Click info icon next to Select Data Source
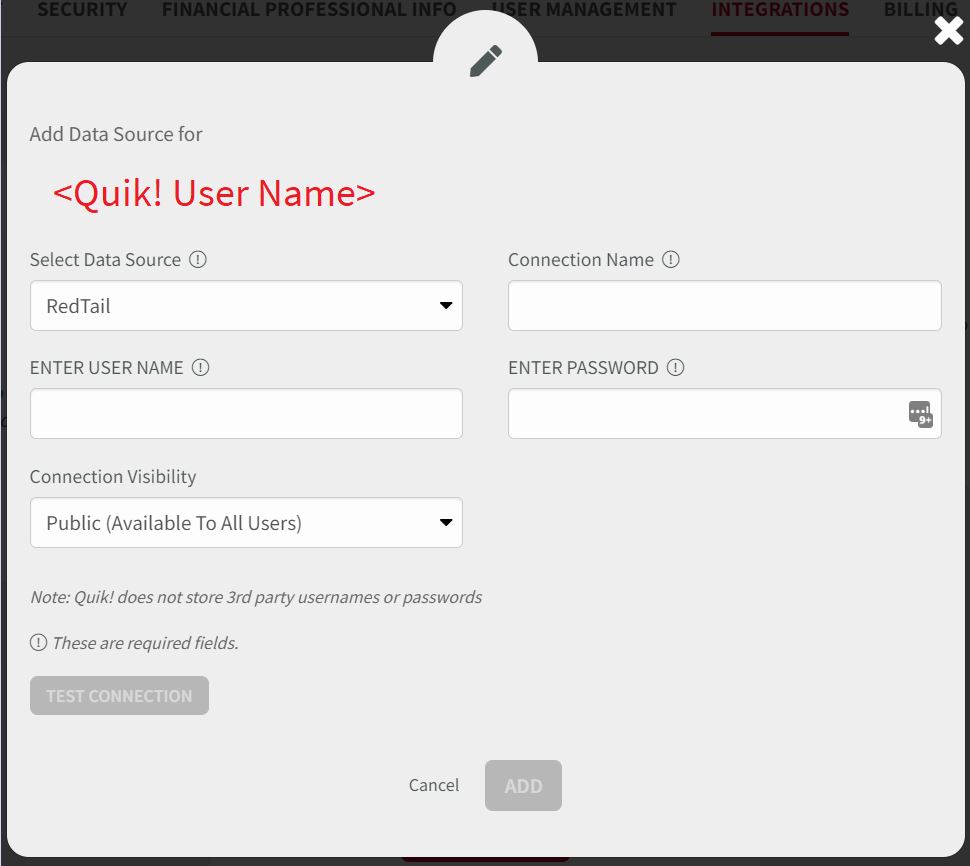Screen dimensions: 970x866 tap(197, 259)
